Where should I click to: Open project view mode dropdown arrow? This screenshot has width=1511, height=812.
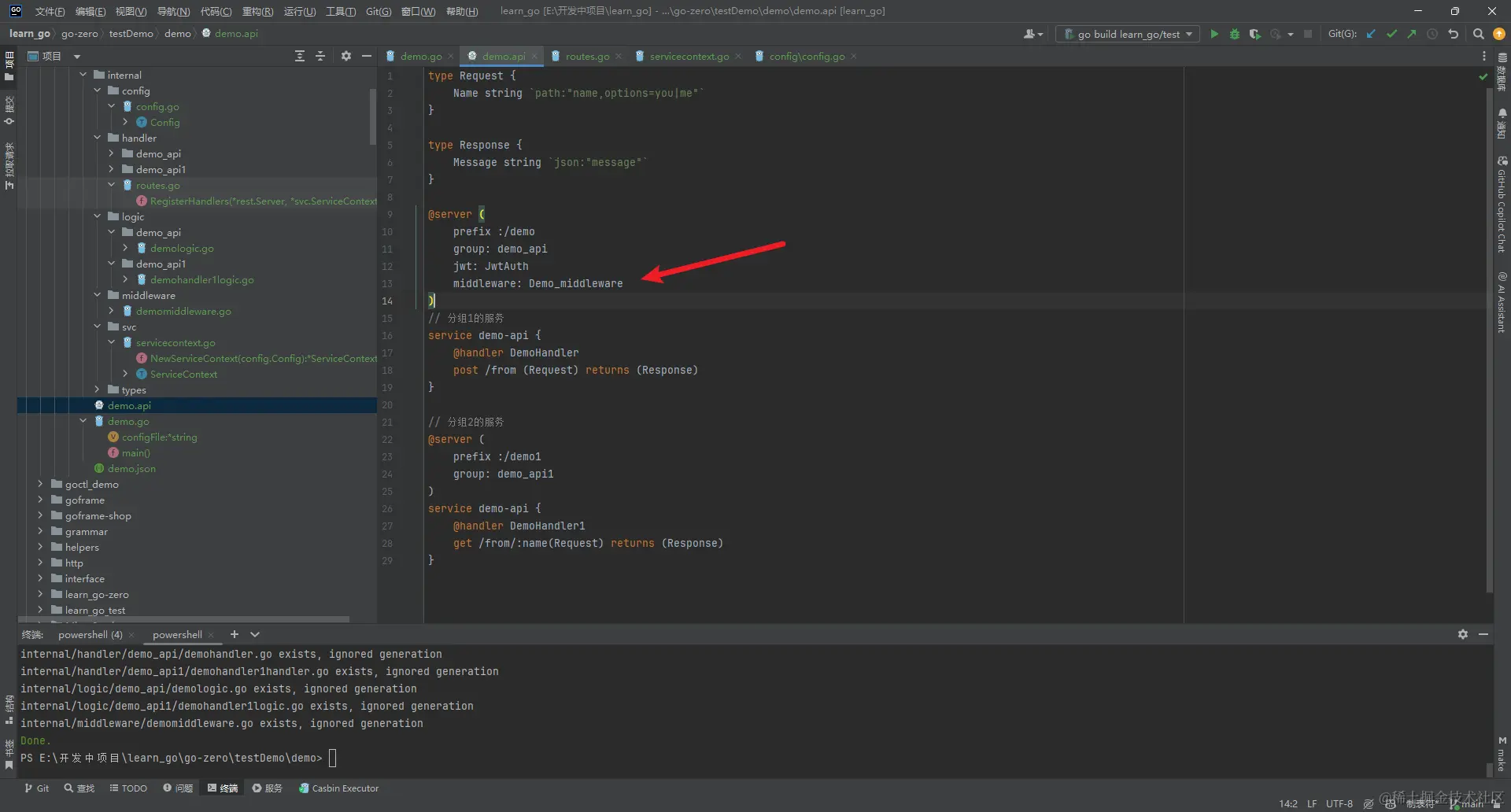tap(77, 56)
